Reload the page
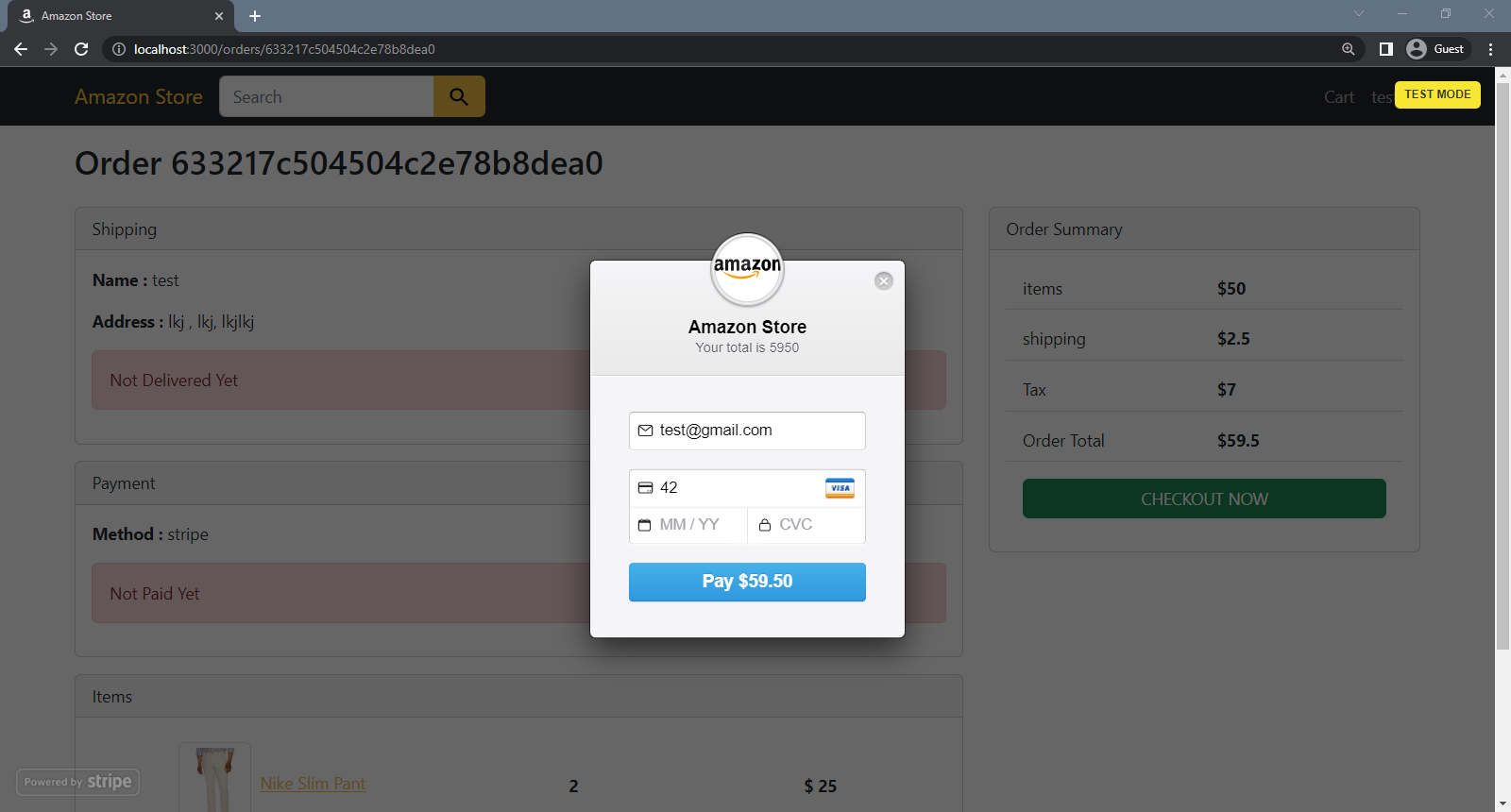The width and height of the screenshot is (1511, 812). (x=81, y=49)
